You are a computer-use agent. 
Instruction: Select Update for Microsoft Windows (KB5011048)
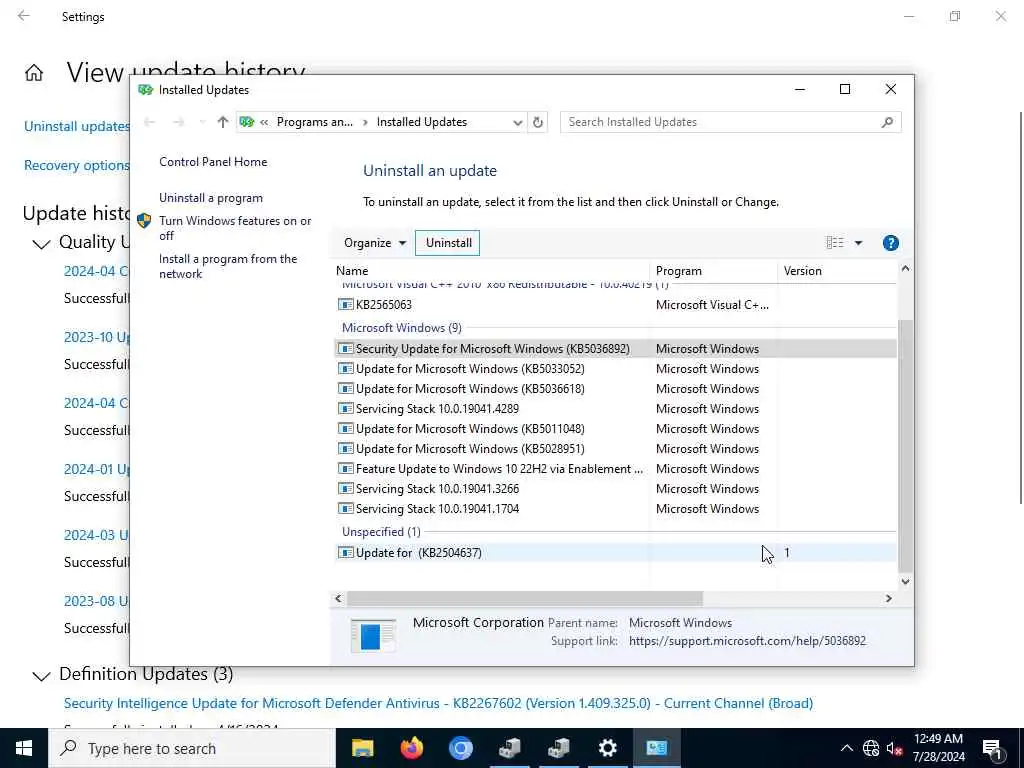[x=615, y=429]
